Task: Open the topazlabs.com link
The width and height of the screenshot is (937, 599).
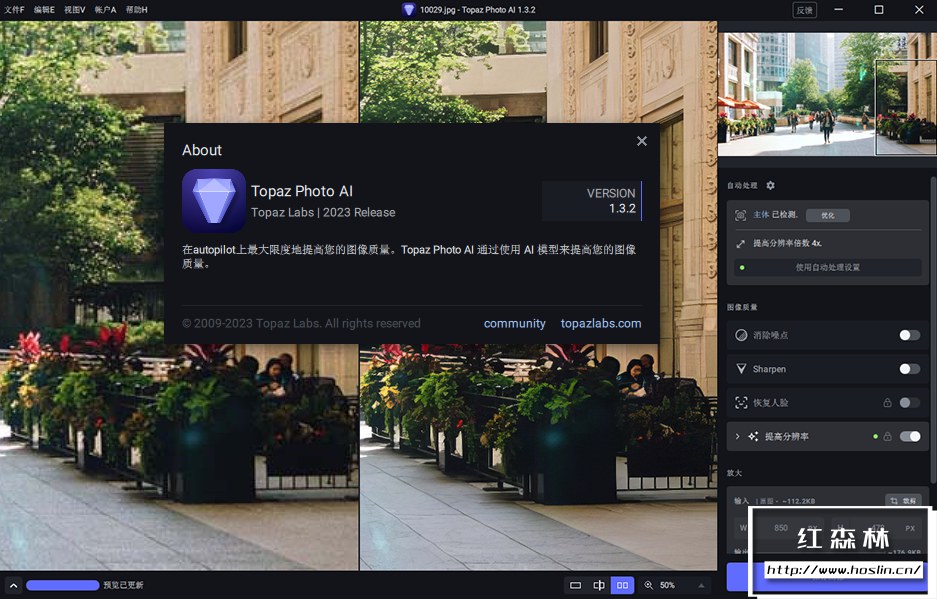Action: coord(601,323)
